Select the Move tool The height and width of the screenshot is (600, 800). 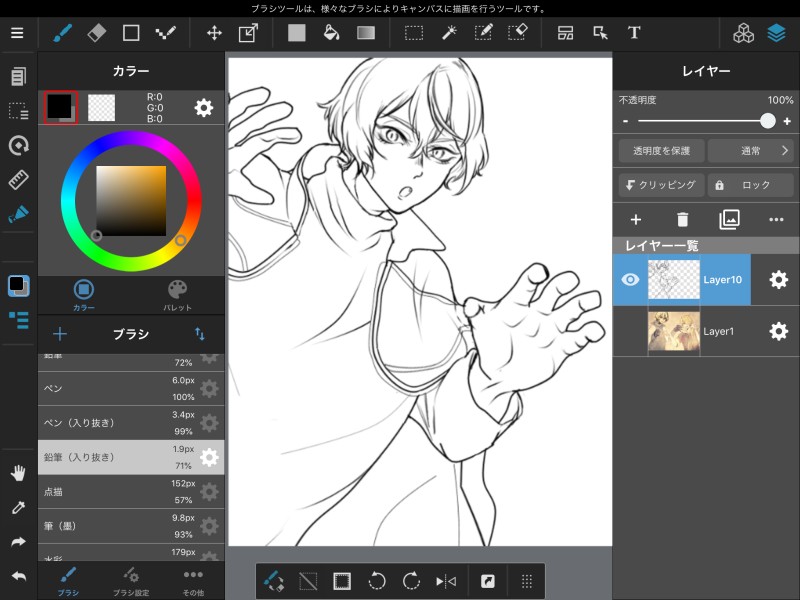(x=214, y=33)
